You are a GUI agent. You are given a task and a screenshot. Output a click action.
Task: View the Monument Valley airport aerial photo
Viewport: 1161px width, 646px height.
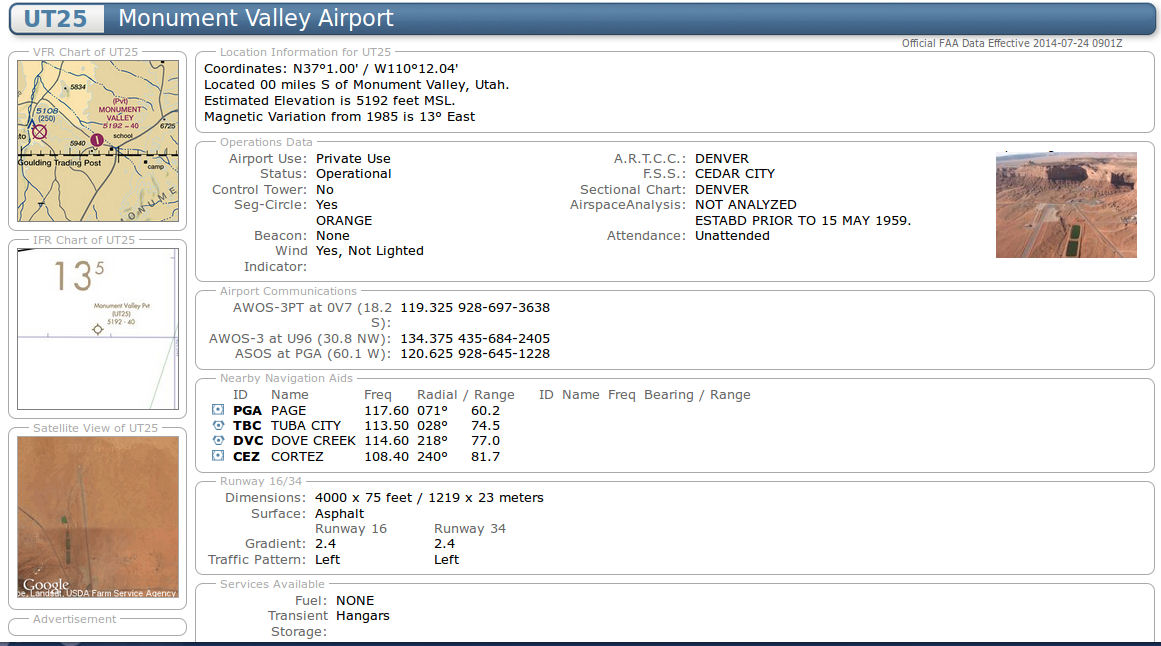(1066, 205)
